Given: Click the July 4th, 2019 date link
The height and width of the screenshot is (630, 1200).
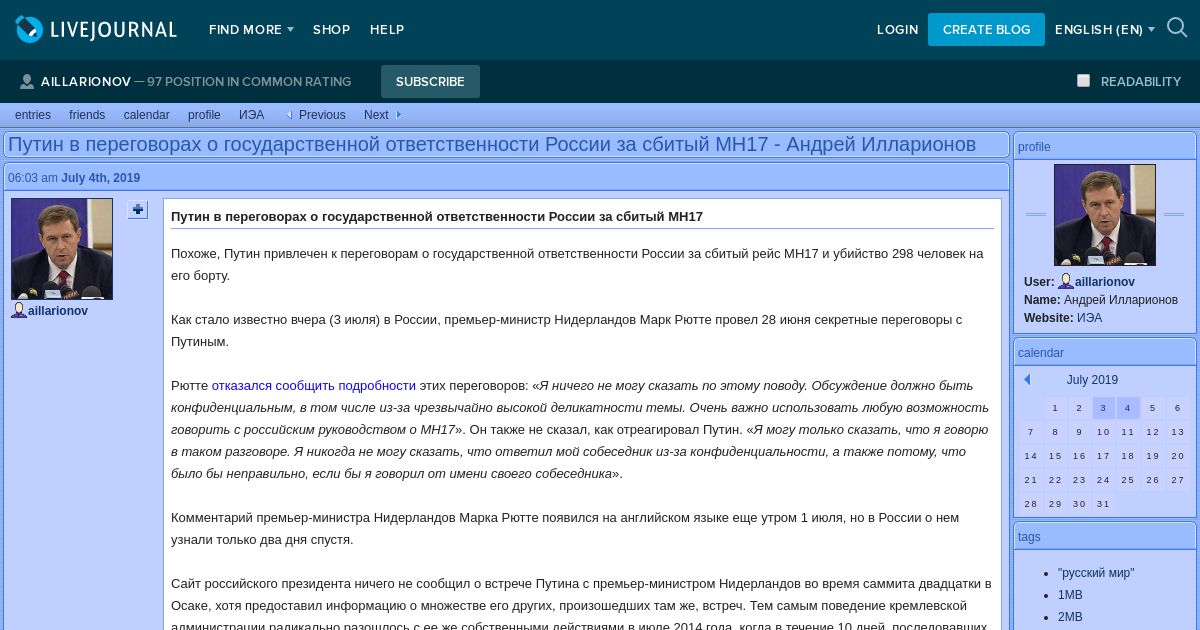Looking at the screenshot, I should click(100, 178).
